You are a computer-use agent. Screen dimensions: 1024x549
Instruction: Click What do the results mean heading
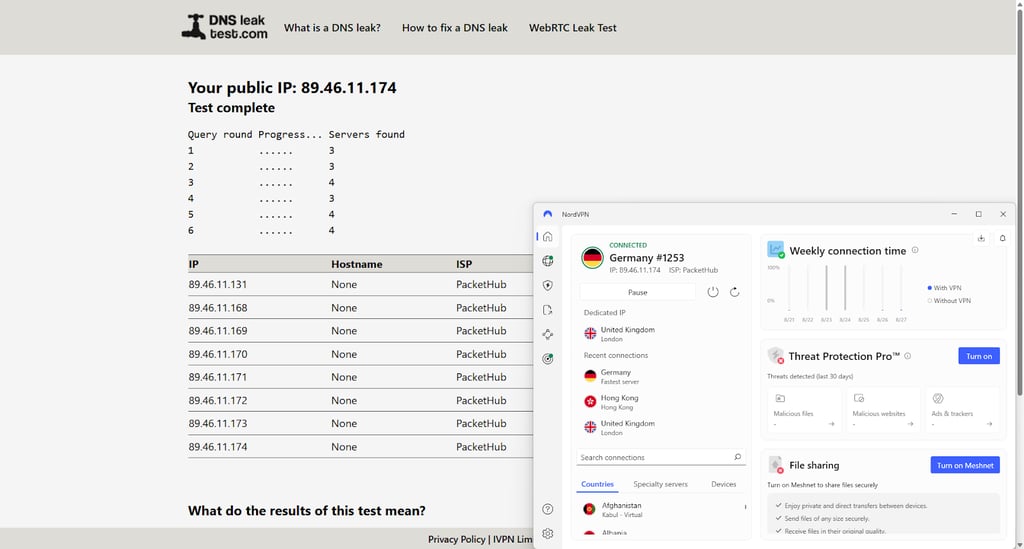[306, 510]
